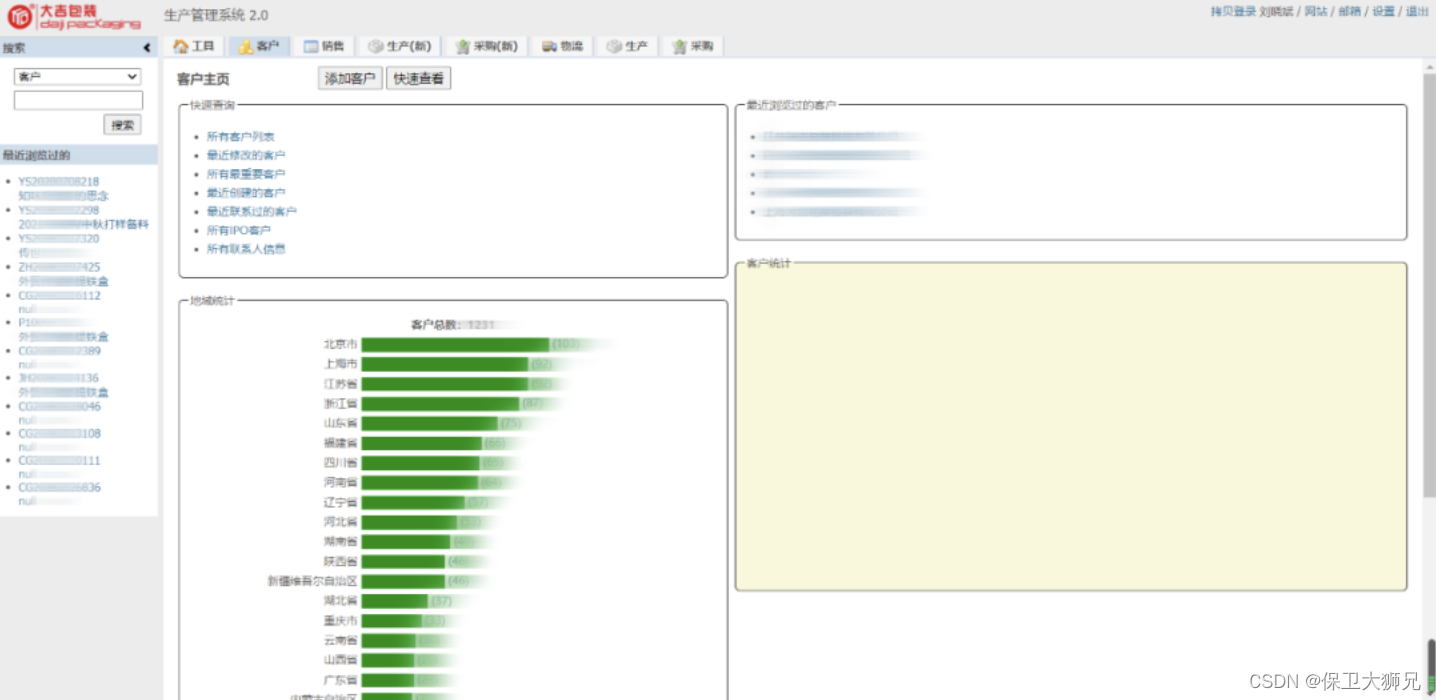Screen dimensions: 1436x700
Task: Click the 搜索 button in the sidebar
Action: coord(122,125)
